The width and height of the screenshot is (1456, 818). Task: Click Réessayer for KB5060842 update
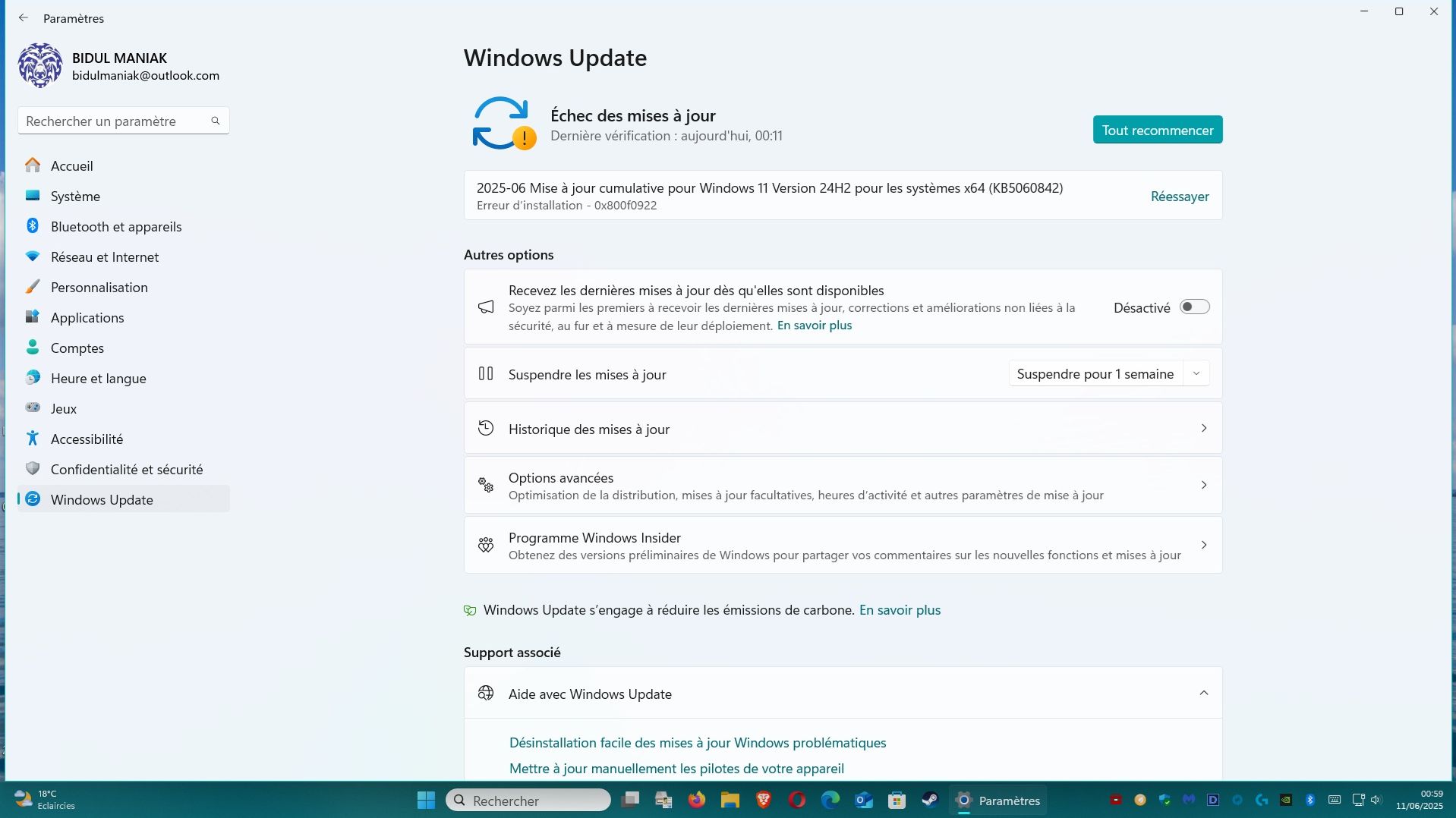(1180, 197)
